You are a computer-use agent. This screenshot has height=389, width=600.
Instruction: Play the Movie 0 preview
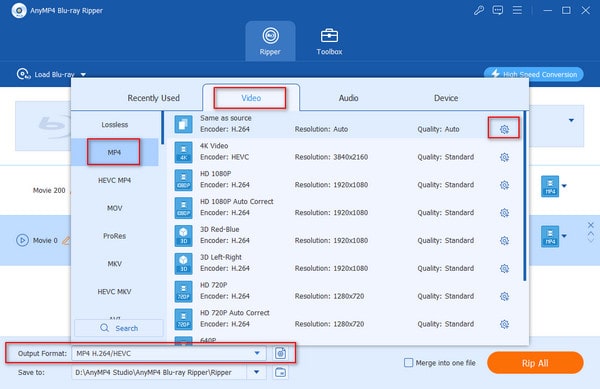click(22, 240)
